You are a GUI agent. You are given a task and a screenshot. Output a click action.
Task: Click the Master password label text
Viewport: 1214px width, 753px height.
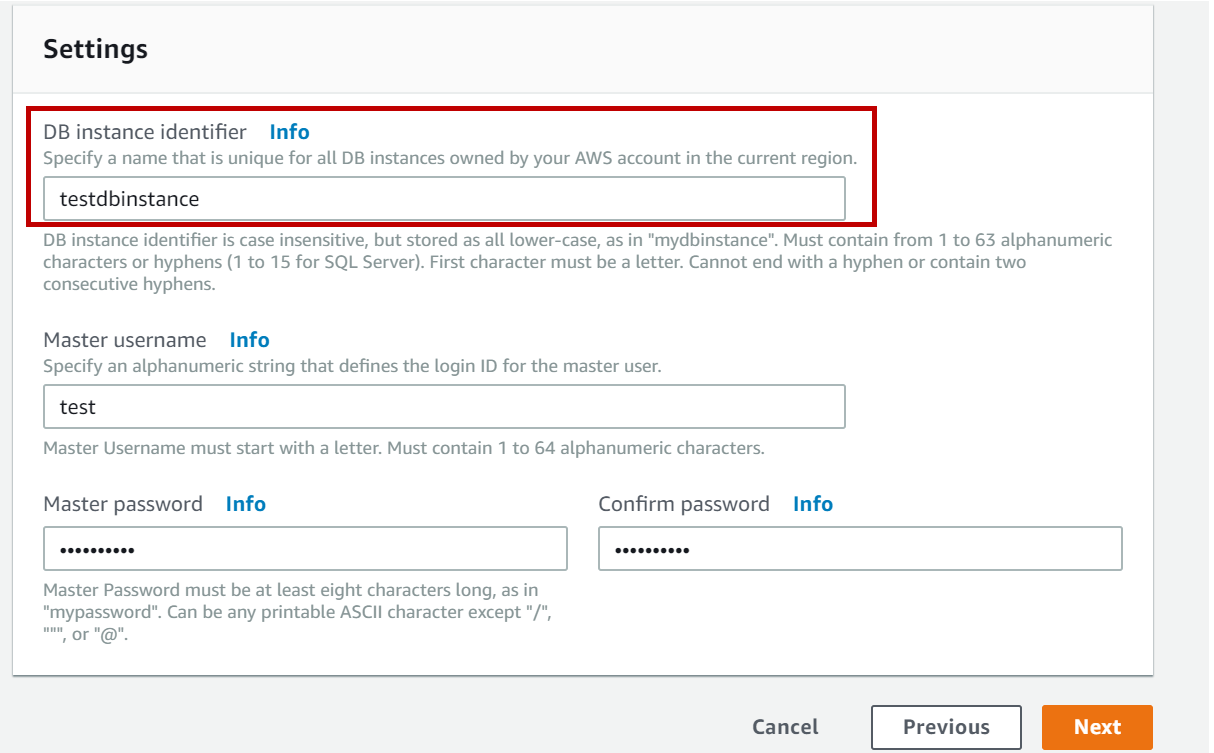pyautogui.click(x=123, y=504)
